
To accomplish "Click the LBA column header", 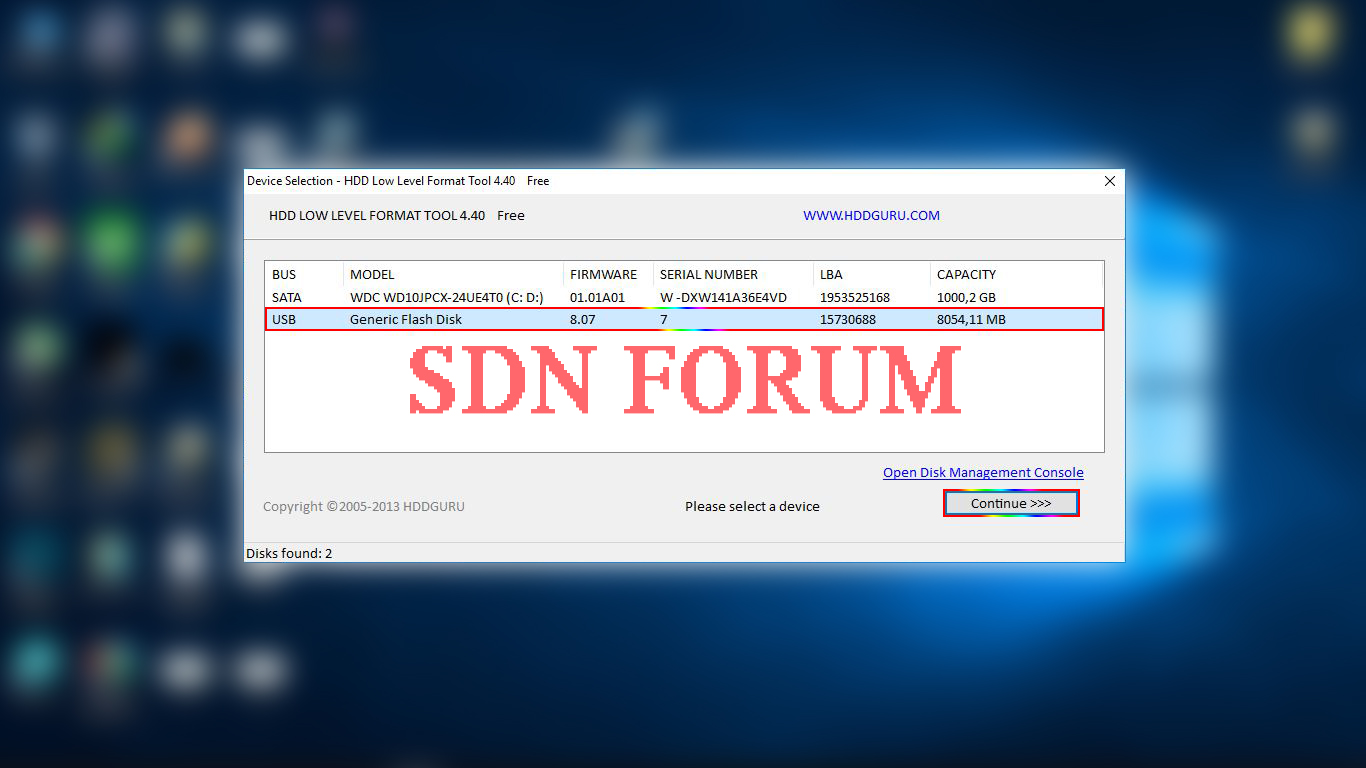I will click(830, 274).
